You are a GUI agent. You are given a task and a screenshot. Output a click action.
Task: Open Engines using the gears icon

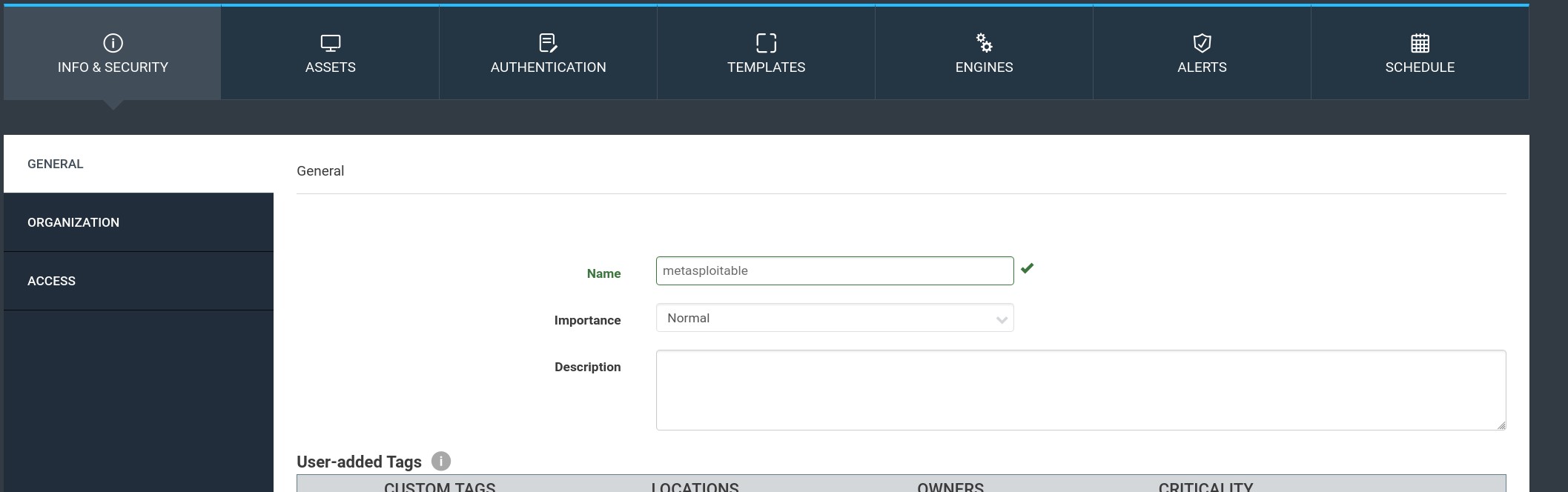pyautogui.click(x=984, y=43)
